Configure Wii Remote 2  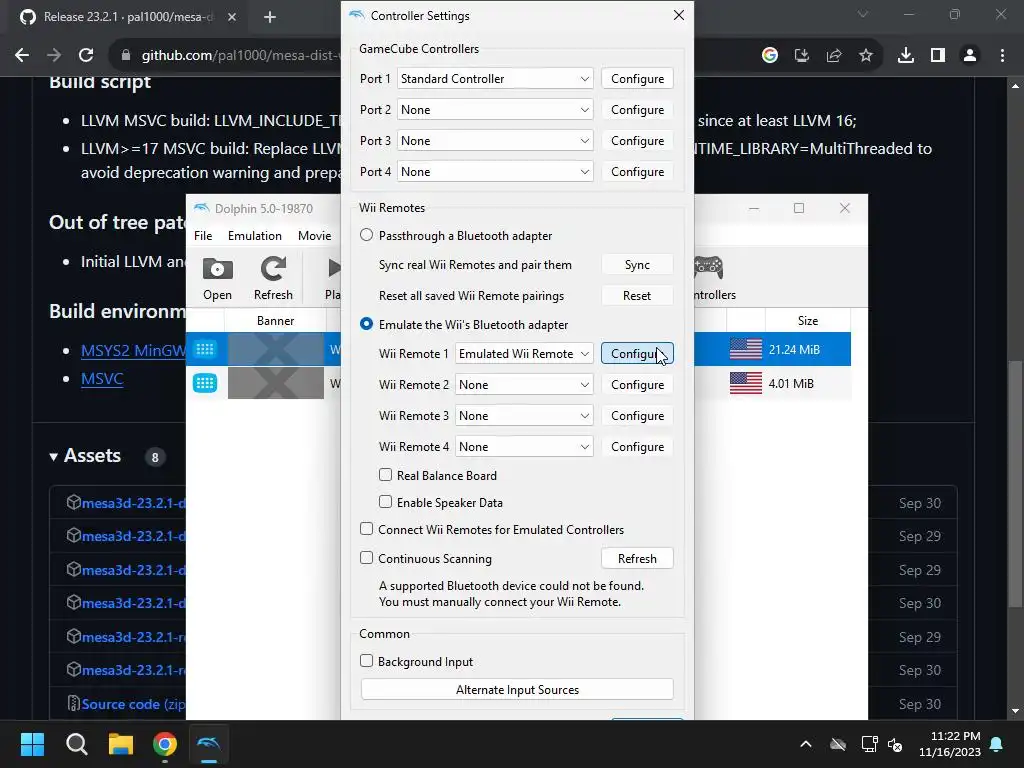[x=637, y=385]
